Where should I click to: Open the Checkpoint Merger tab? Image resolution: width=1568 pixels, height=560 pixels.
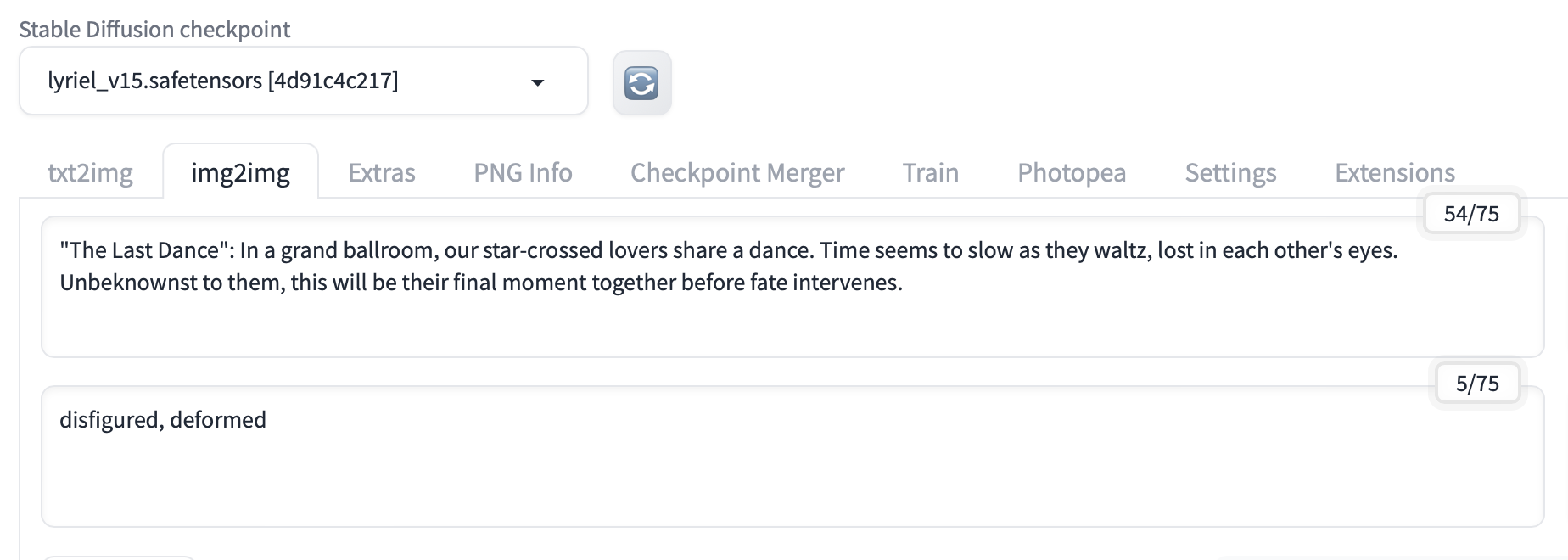pyautogui.click(x=737, y=172)
